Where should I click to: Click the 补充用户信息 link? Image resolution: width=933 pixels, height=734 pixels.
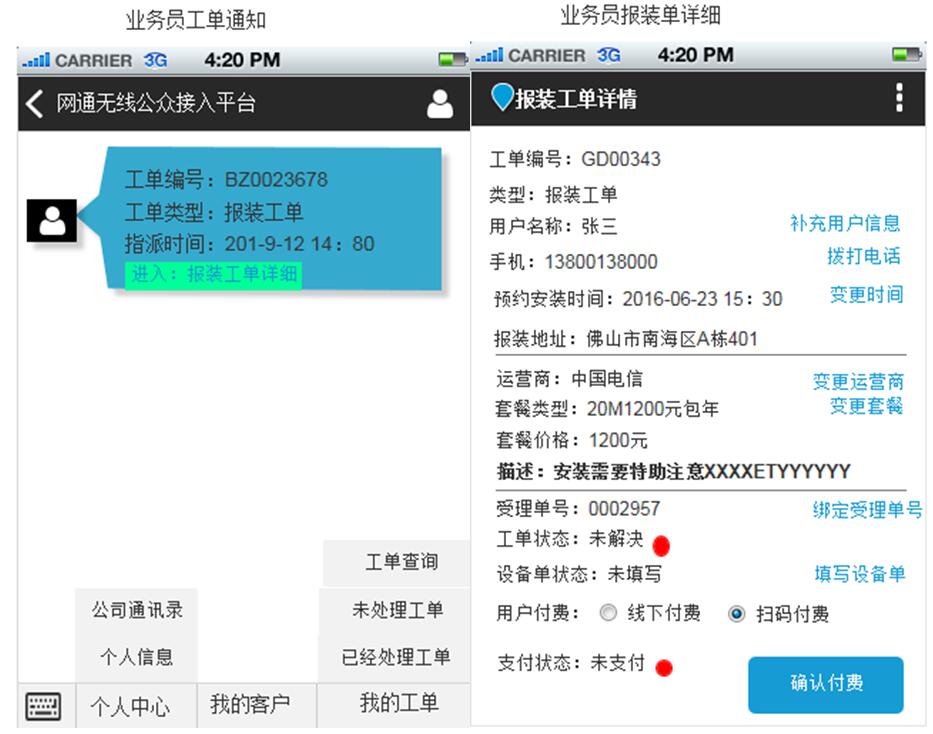(845, 223)
